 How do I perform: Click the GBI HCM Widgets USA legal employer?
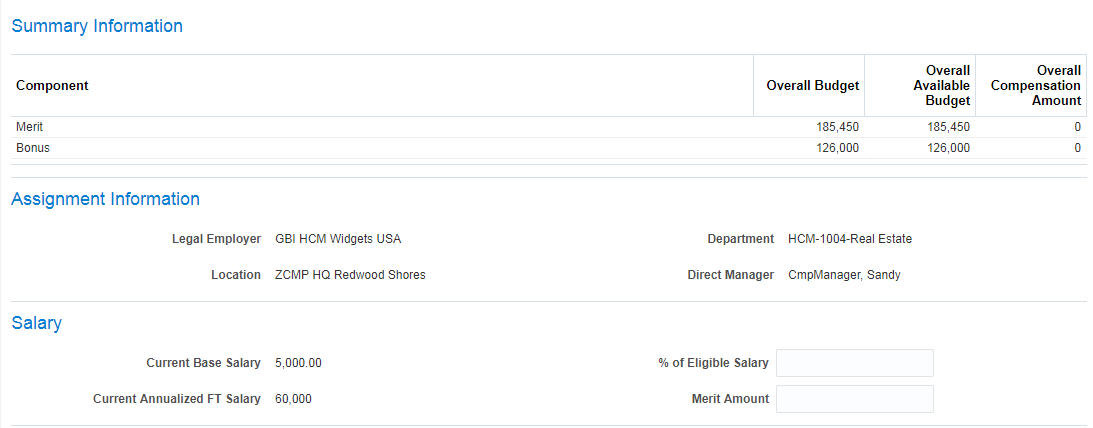click(x=338, y=239)
